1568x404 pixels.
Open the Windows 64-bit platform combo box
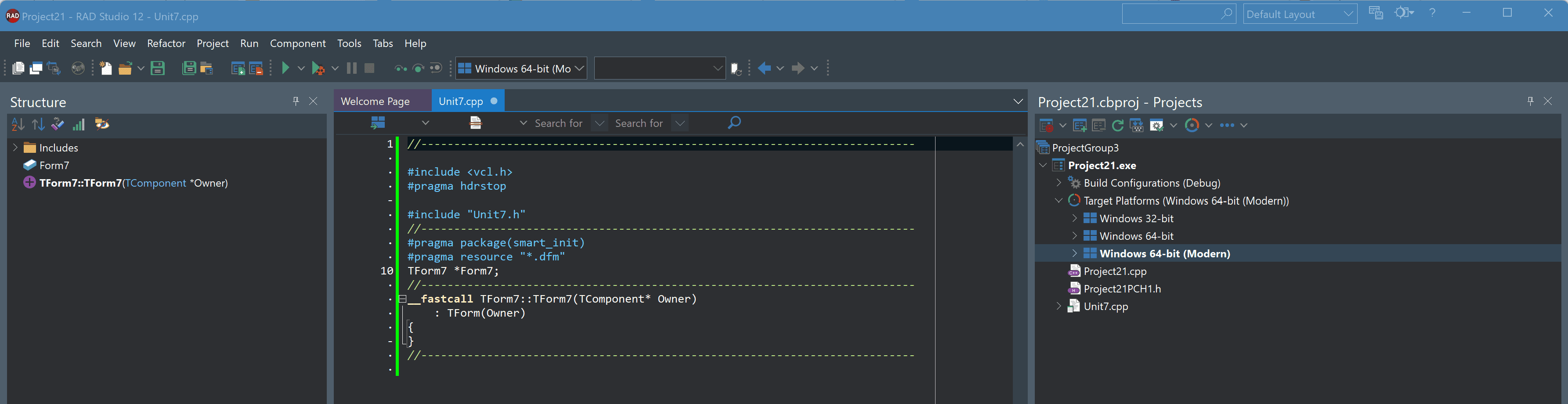pos(521,68)
